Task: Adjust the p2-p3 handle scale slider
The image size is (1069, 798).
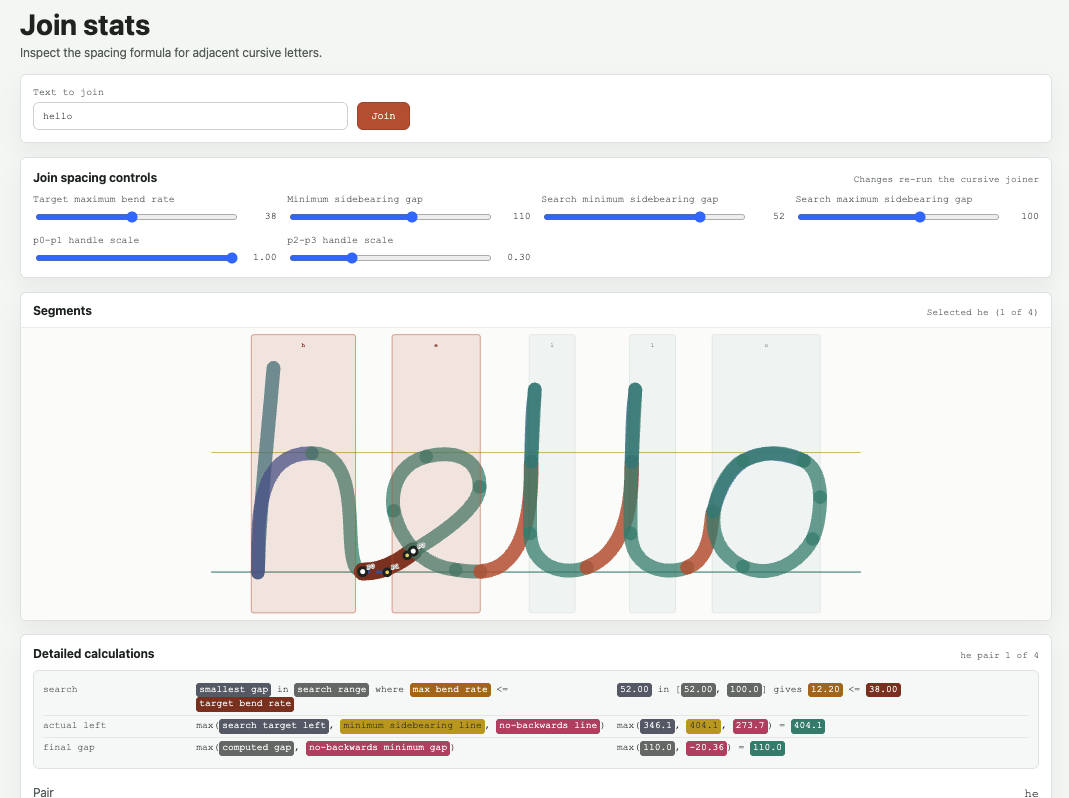Action: tap(390, 258)
